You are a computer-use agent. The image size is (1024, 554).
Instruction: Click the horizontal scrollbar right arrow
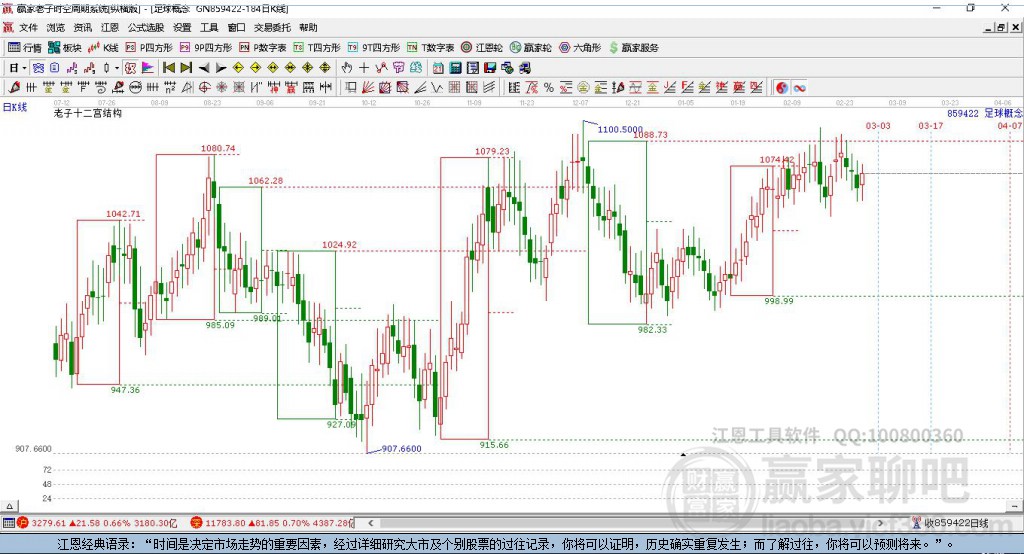(880, 523)
